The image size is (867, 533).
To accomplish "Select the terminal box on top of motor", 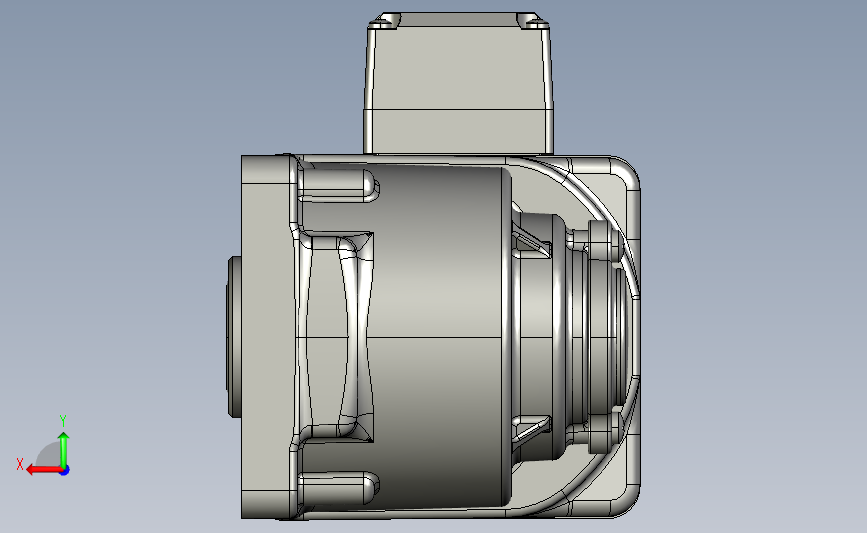I will click(458, 83).
